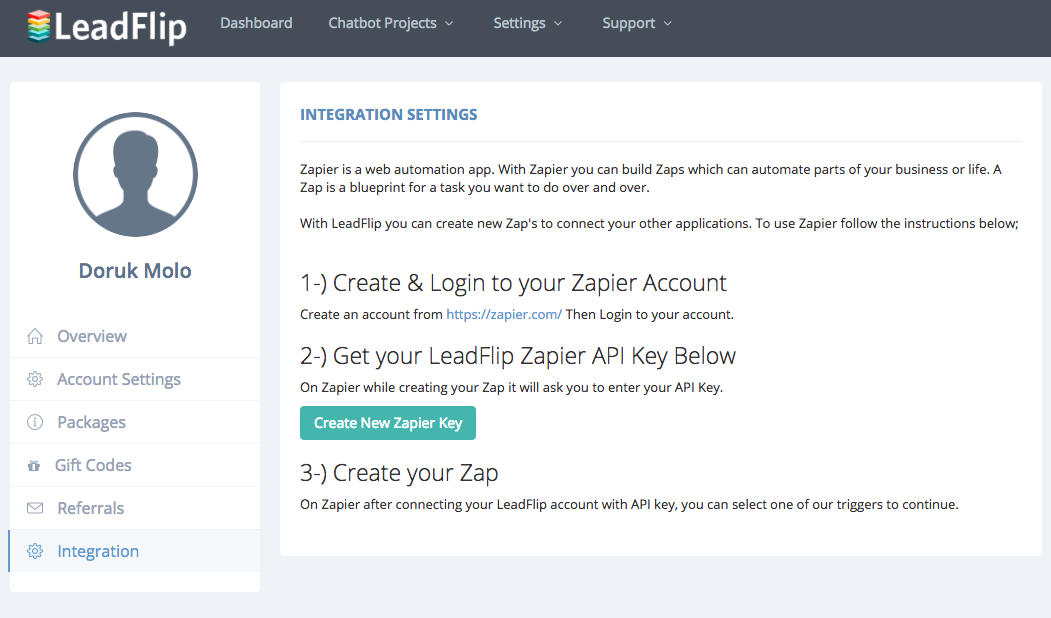Select Gift Codes from the sidebar

(95, 465)
